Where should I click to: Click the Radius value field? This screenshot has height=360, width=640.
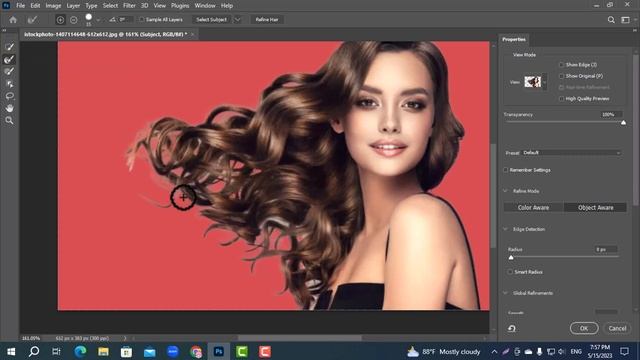606,249
